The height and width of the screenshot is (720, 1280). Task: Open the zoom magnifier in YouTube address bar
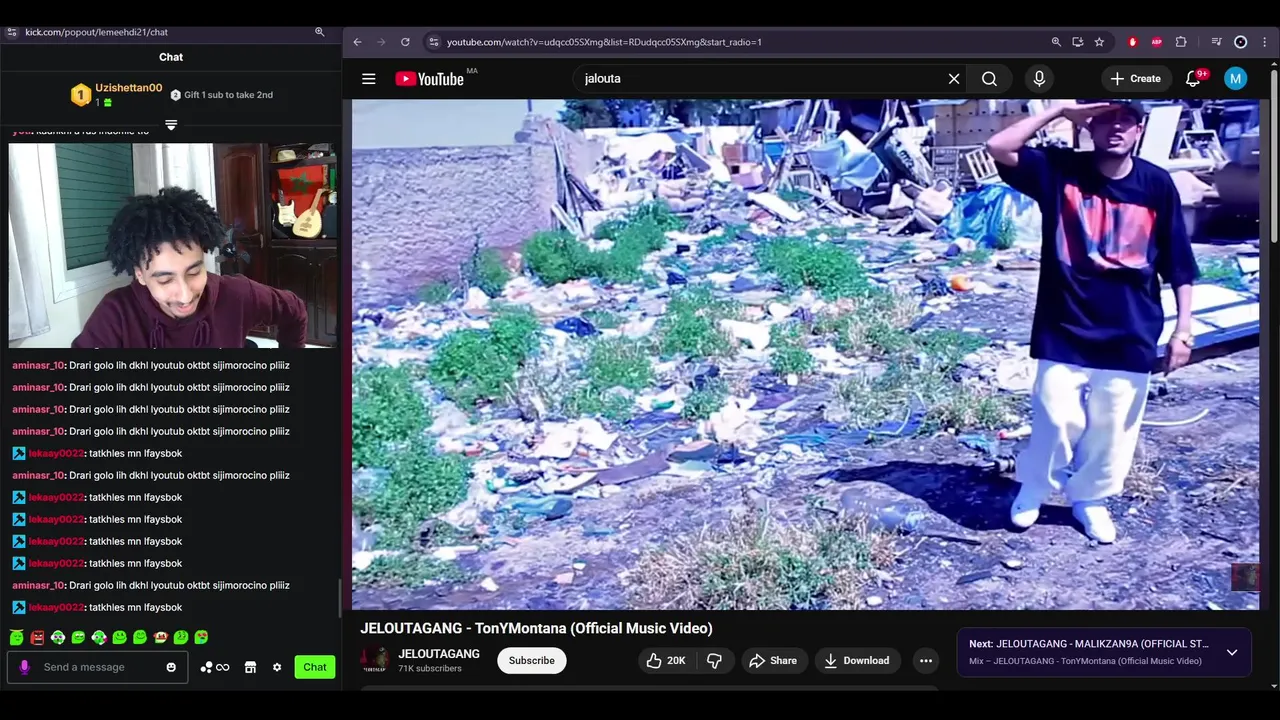[x=1056, y=42]
